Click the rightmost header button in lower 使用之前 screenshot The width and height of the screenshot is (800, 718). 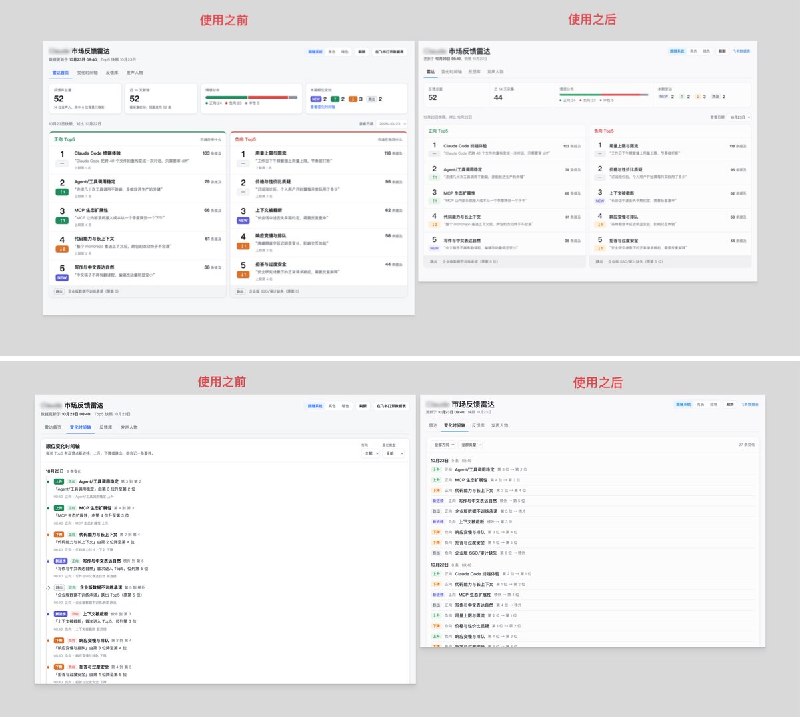point(391,406)
